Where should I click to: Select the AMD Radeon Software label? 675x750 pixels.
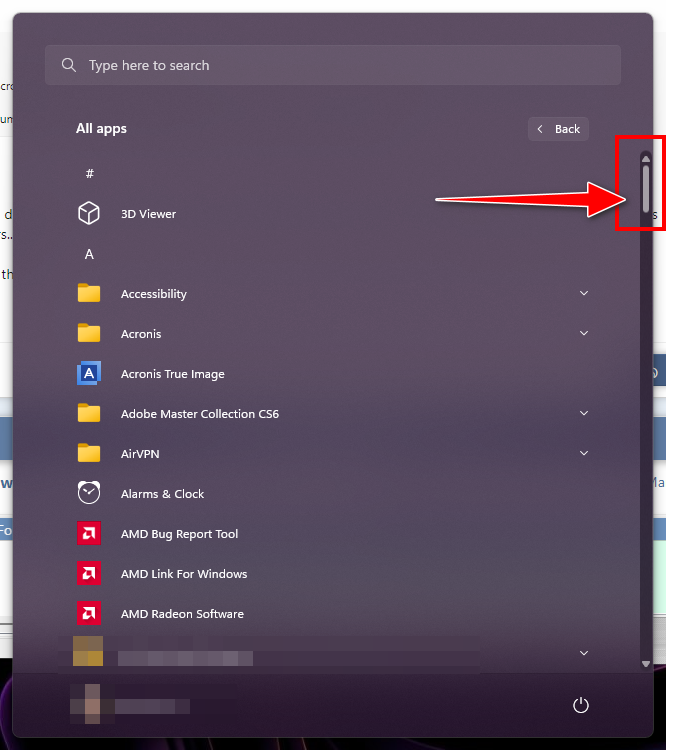pos(182,614)
